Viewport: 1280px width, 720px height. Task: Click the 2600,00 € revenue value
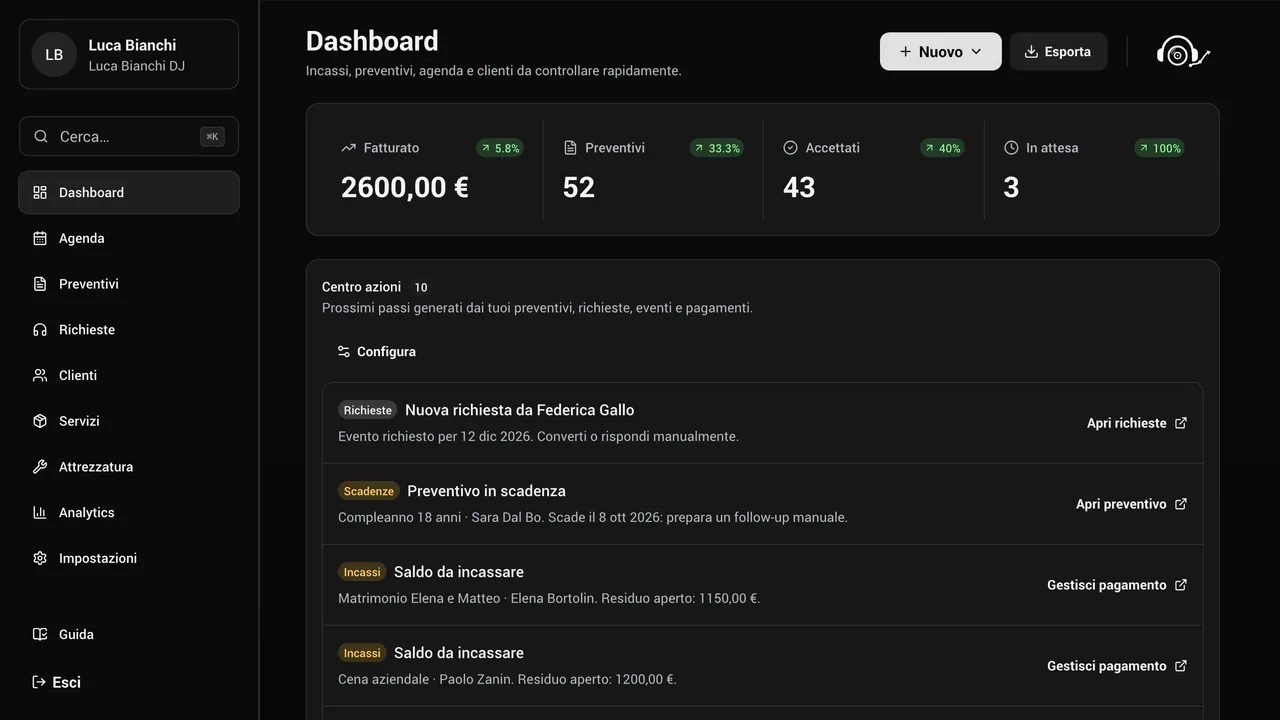point(405,187)
